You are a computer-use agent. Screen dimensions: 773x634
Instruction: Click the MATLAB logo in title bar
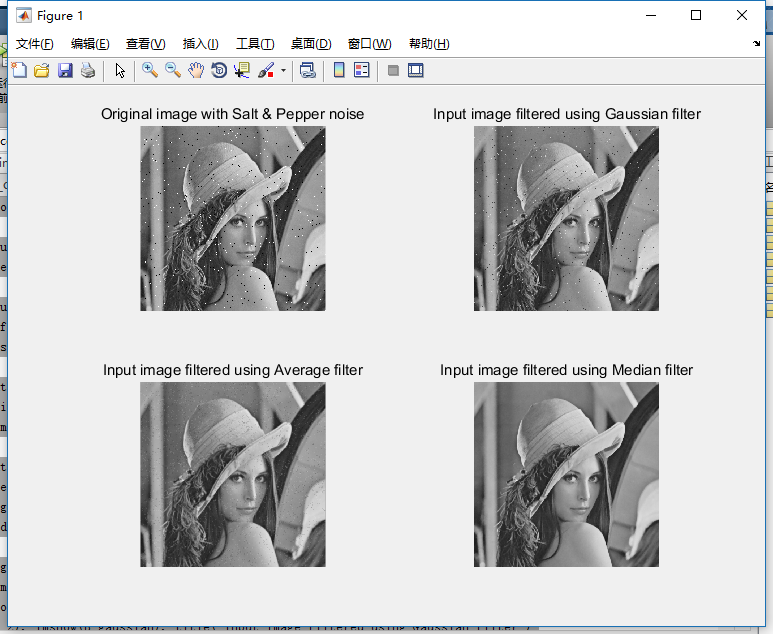[23, 16]
